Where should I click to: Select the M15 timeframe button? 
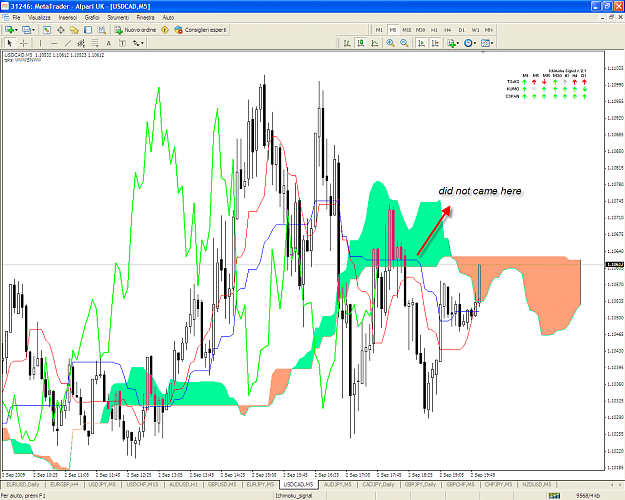coord(407,30)
